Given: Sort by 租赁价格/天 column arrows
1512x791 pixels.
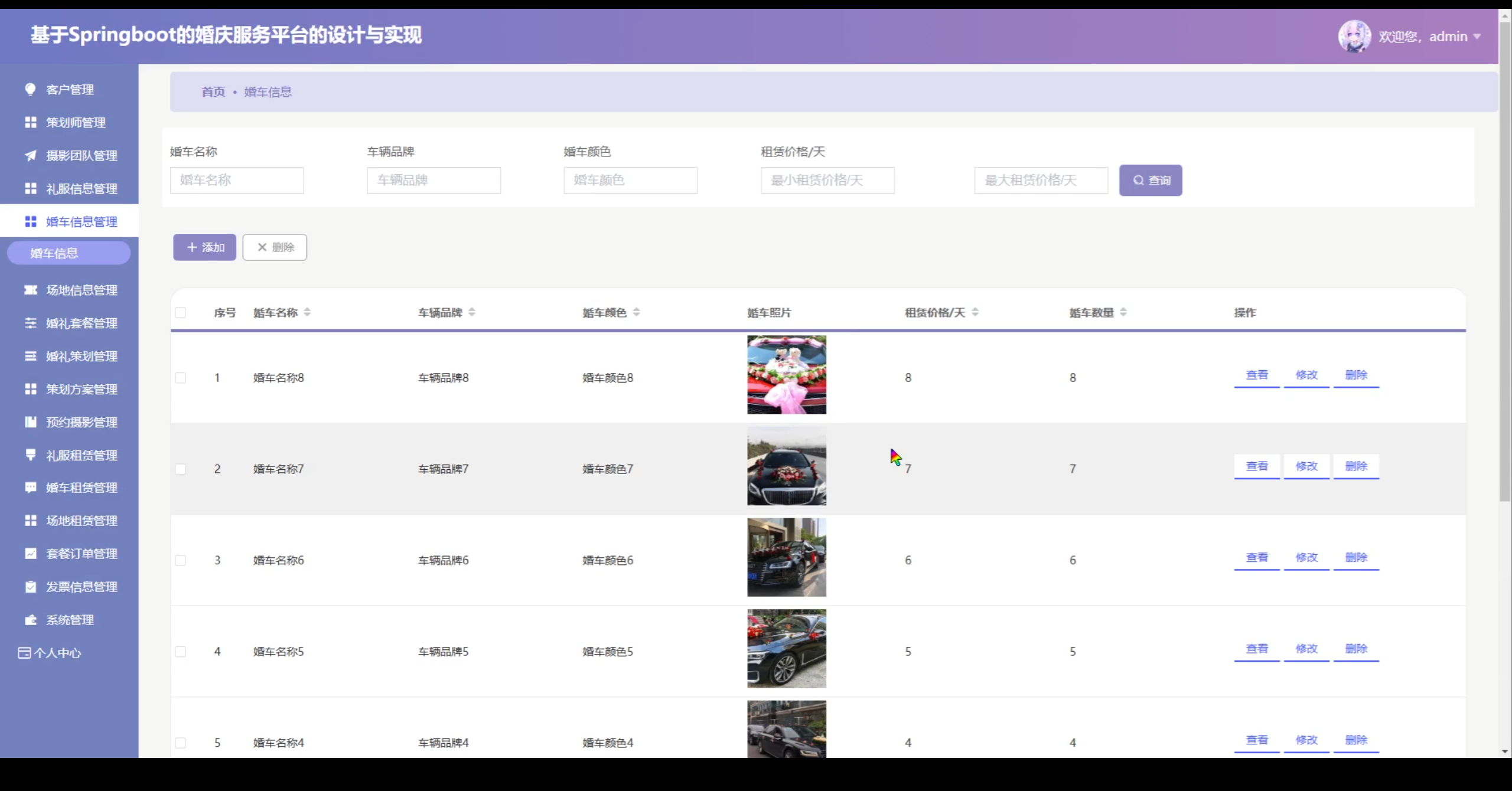Looking at the screenshot, I should [975, 312].
